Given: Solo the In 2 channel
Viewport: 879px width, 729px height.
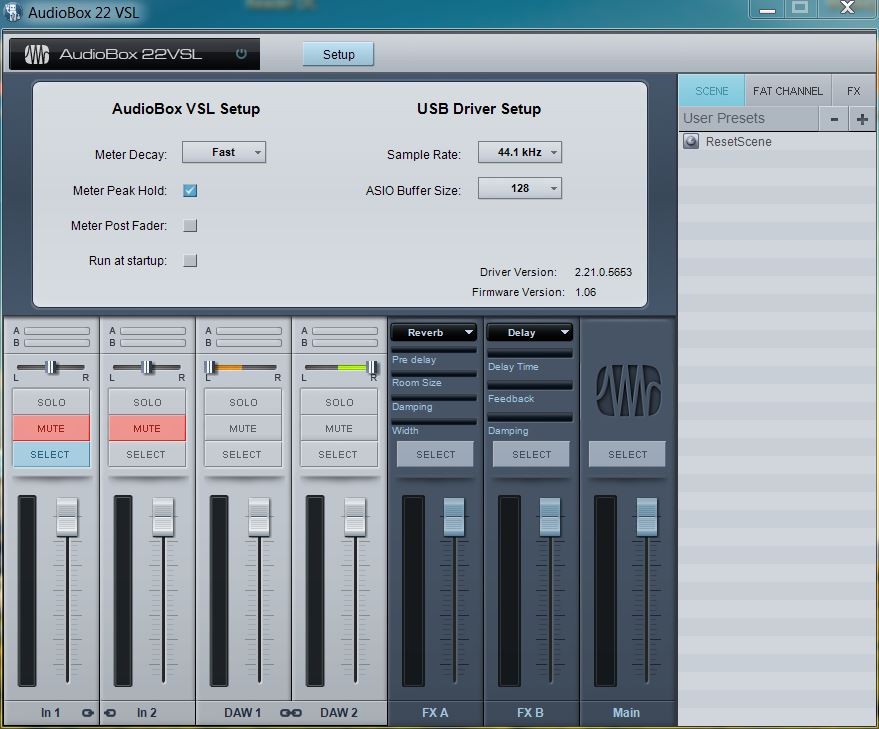Looking at the screenshot, I should coord(147,402).
